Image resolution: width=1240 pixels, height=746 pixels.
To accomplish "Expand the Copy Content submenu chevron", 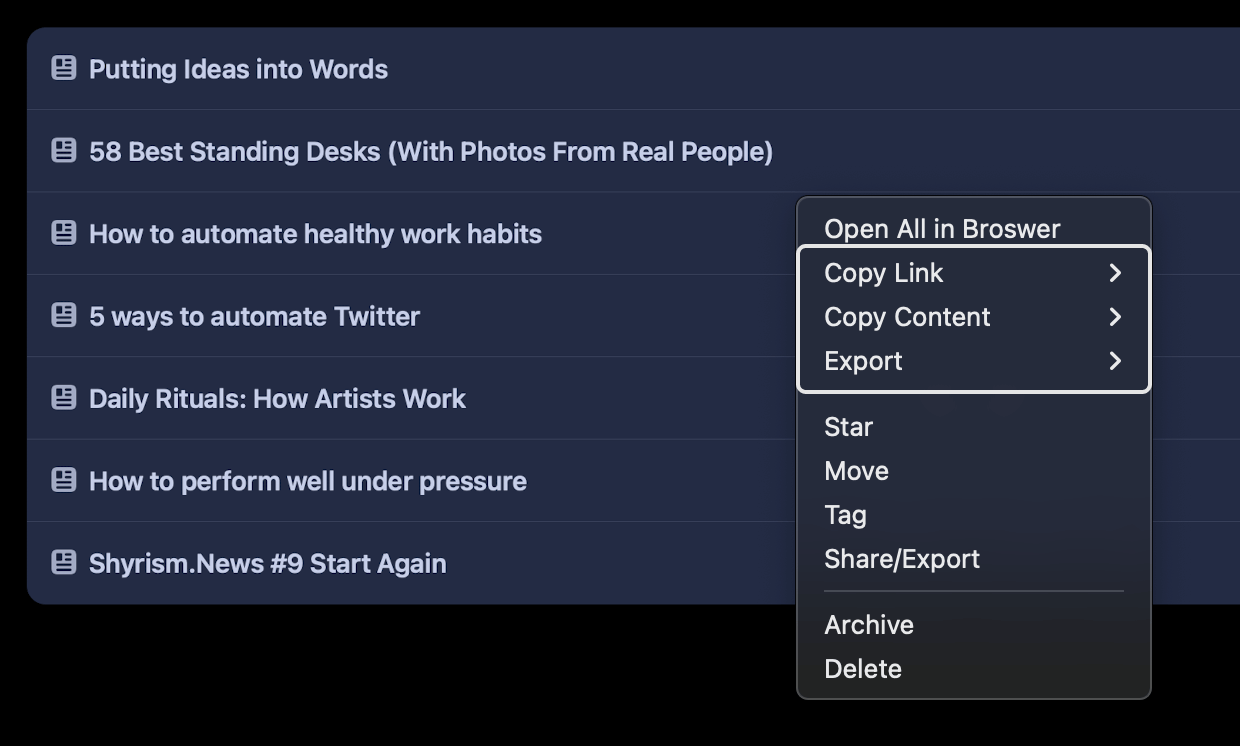I will pyautogui.click(x=1115, y=317).
